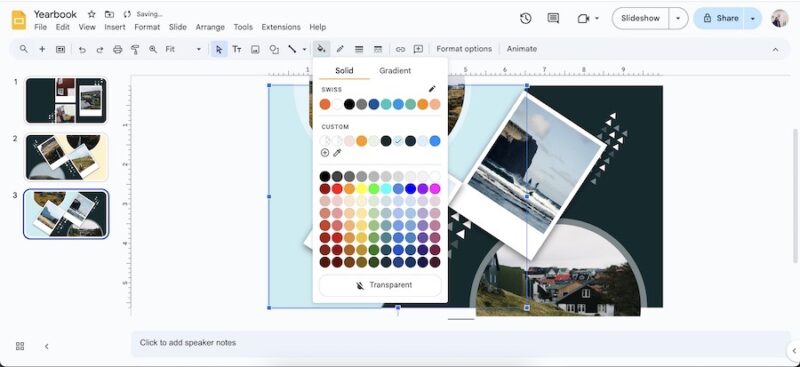Expand the line tool dropdown arrow
This screenshot has height=367, width=800.
point(305,50)
